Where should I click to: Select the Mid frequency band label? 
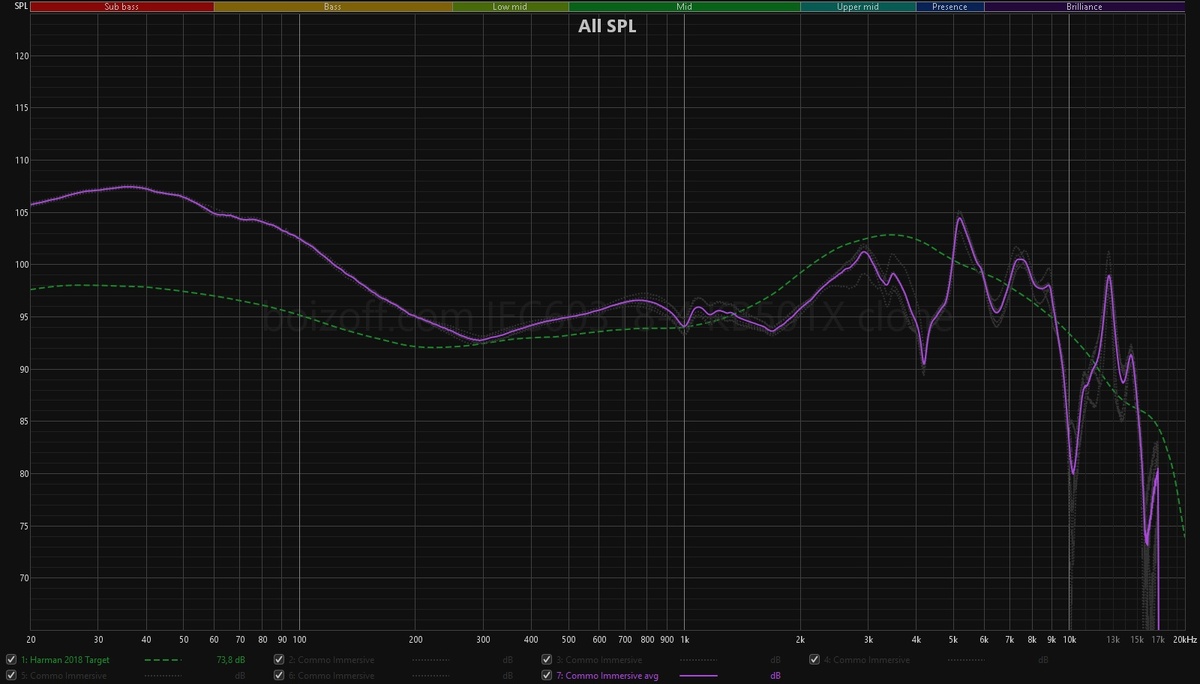pos(684,6)
